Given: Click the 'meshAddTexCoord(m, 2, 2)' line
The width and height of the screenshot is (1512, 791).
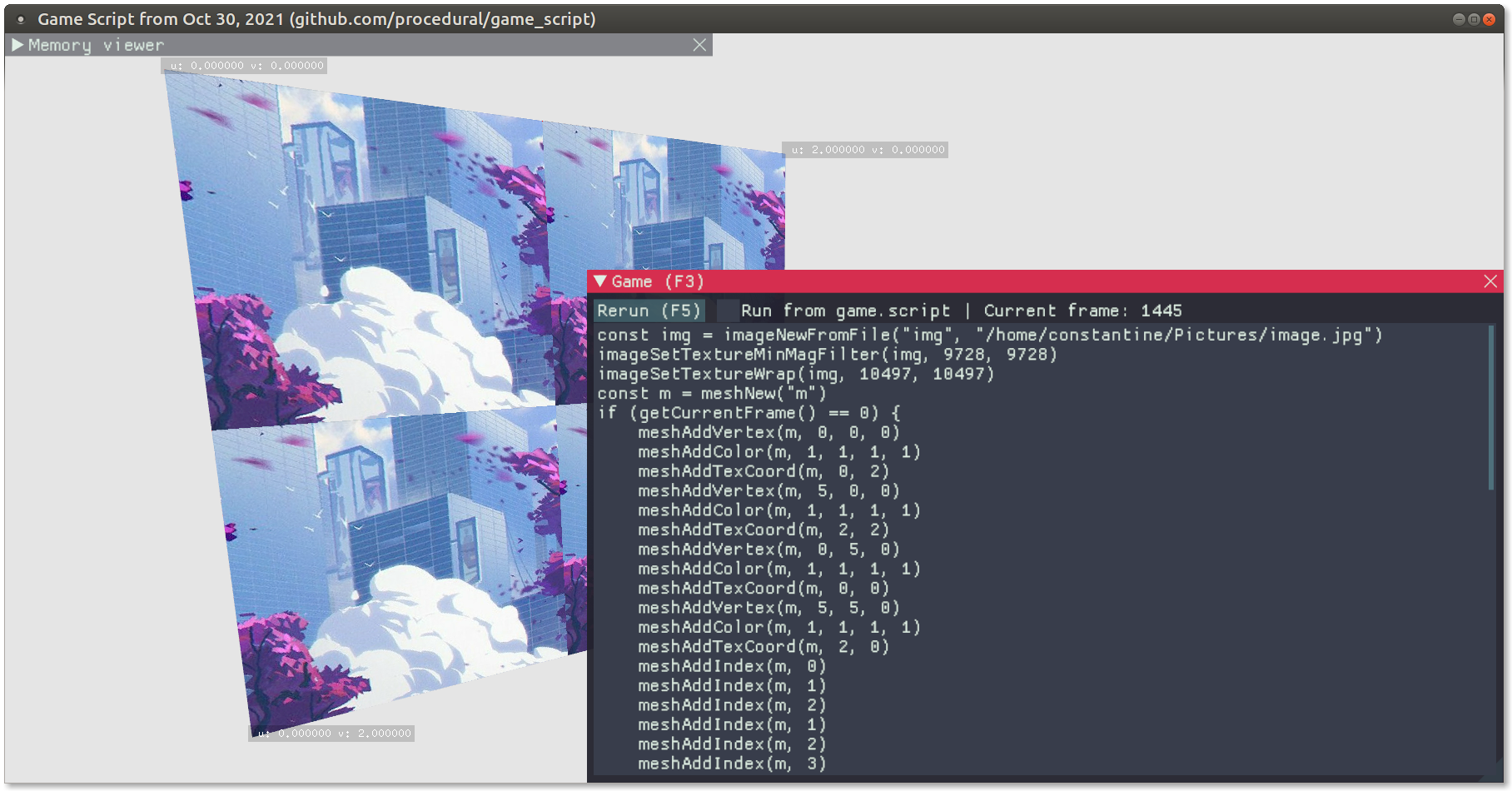Looking at the screenshot, I should (x=764, y=530).
